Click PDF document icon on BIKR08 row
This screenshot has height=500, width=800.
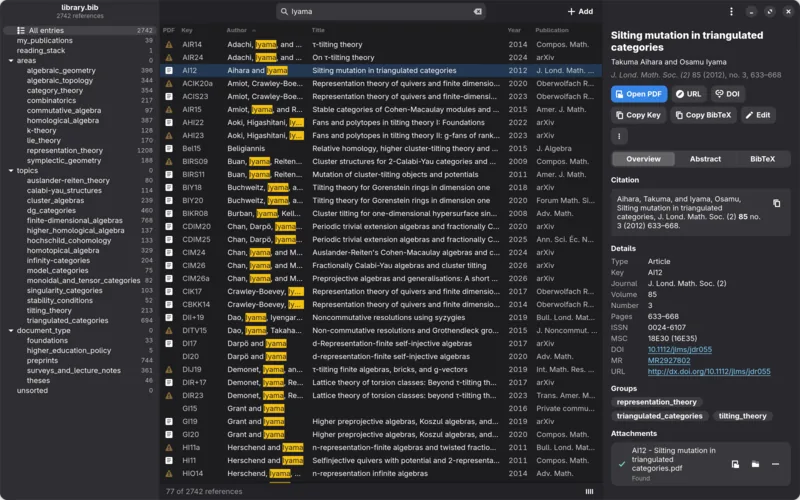pyautogui.click(x=169, y=213)
